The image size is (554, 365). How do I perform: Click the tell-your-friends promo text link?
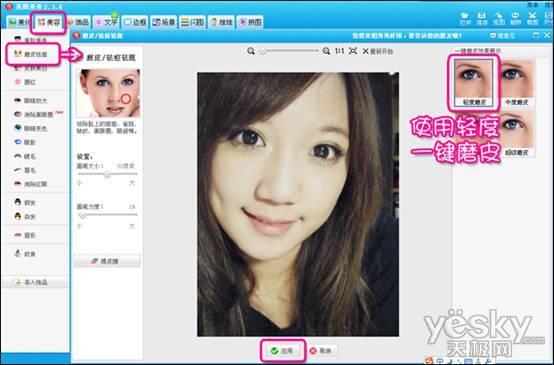407,36
